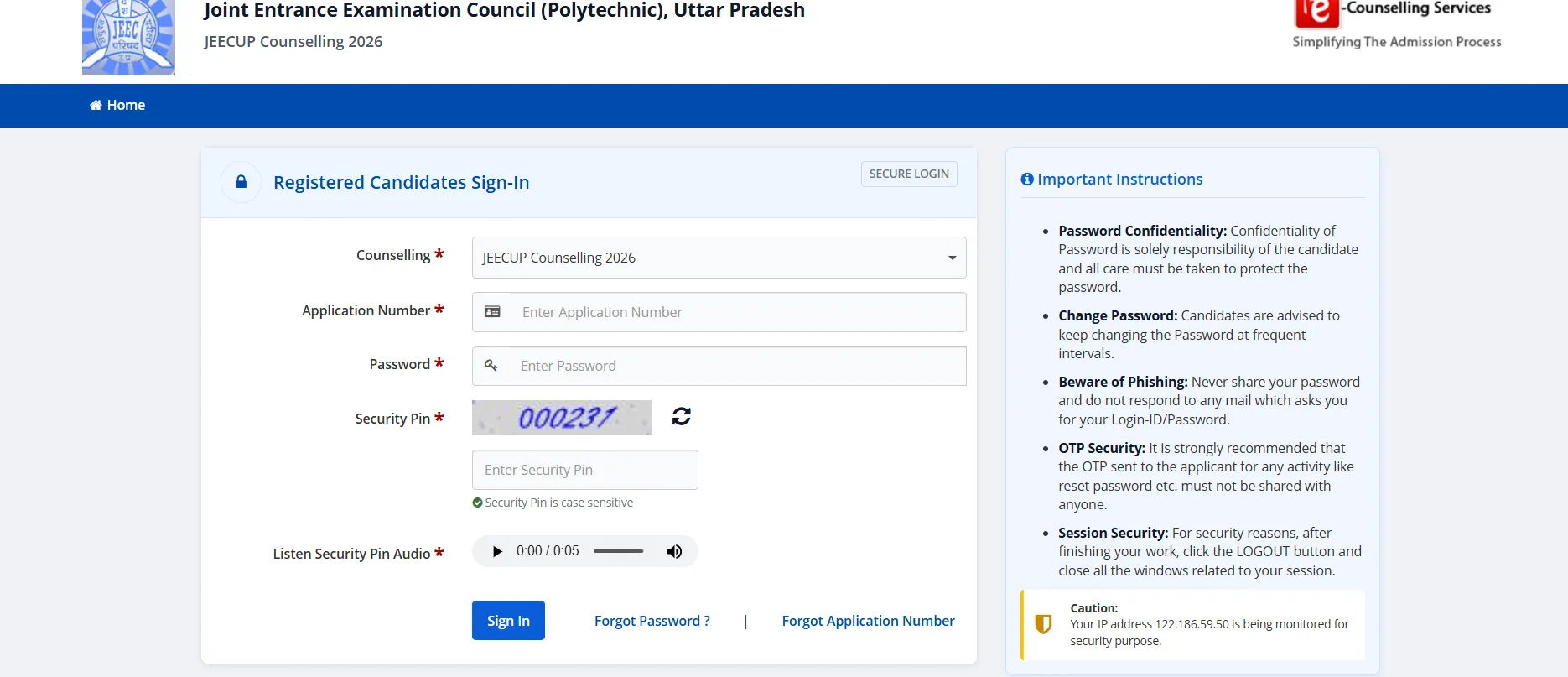This screenshot has height=677, width=1568.
Task: Open the Forgot Password link
Action: 652,621
